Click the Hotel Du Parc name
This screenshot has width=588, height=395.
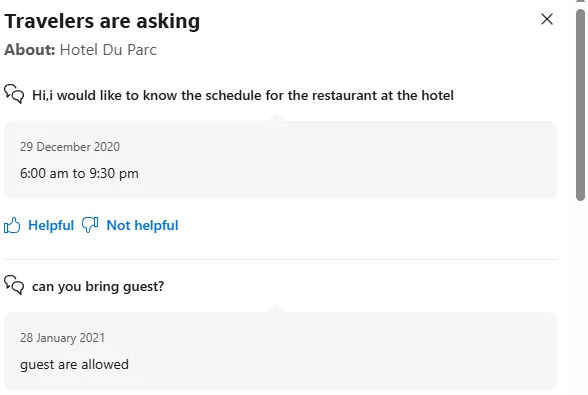tap(108, 50)
